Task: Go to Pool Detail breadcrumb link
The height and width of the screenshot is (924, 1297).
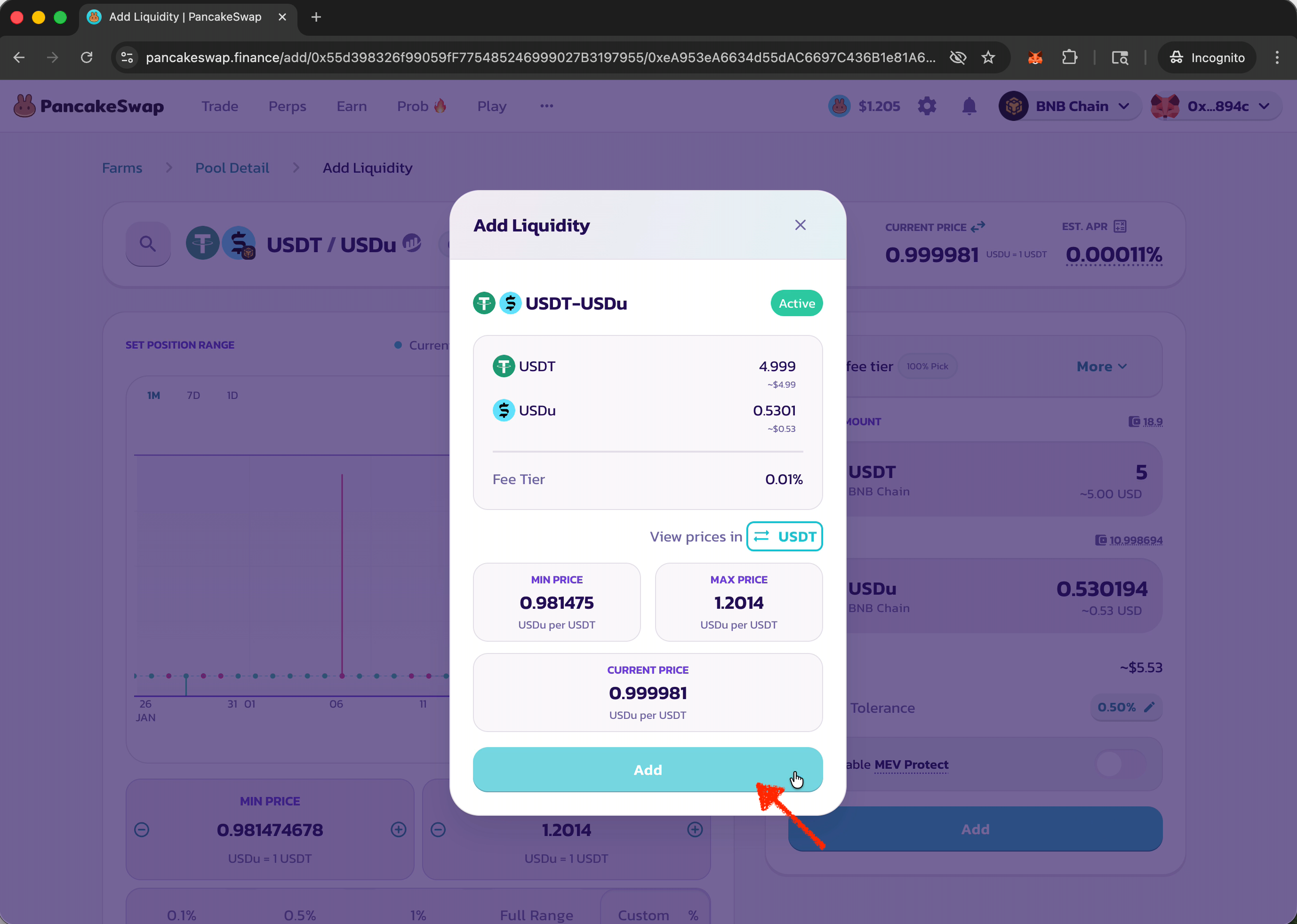Action: click(232, 168)
